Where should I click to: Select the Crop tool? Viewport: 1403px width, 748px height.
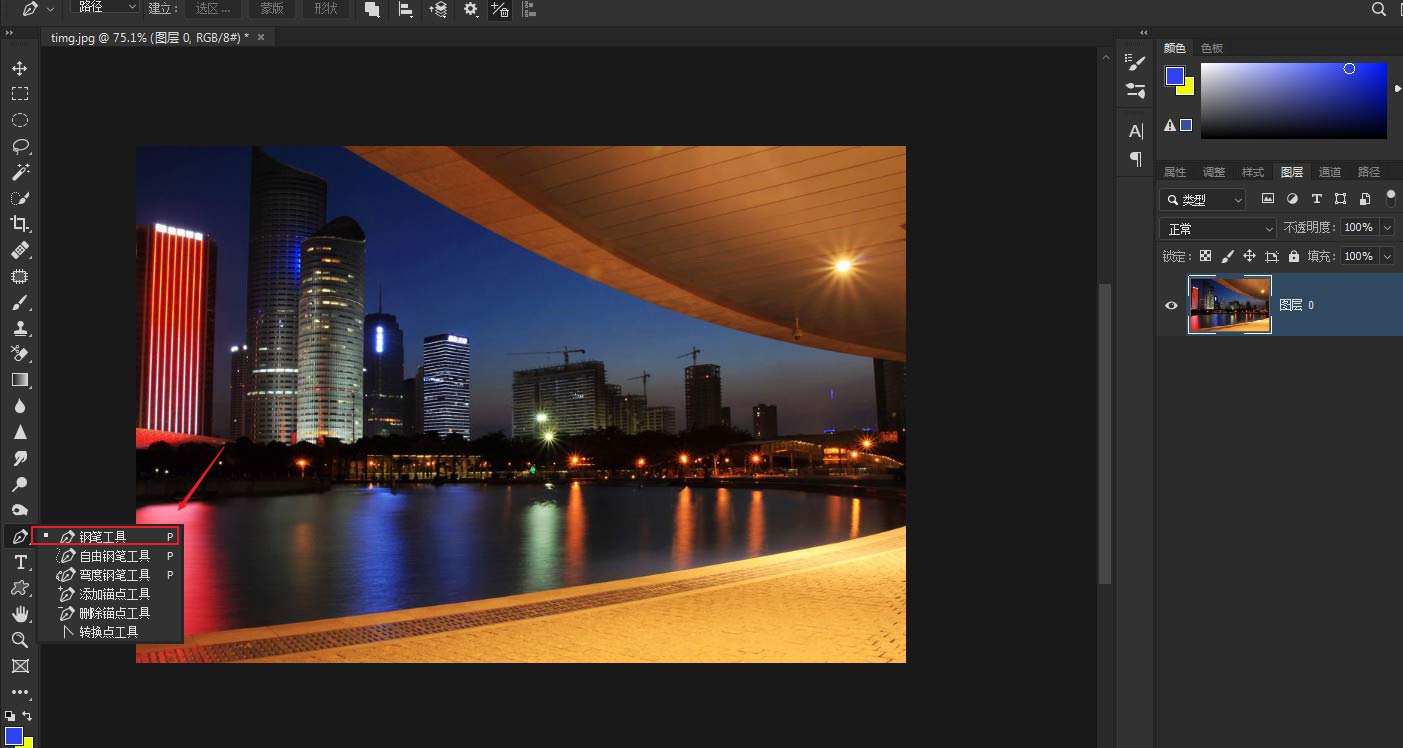(x=19, y=224)
